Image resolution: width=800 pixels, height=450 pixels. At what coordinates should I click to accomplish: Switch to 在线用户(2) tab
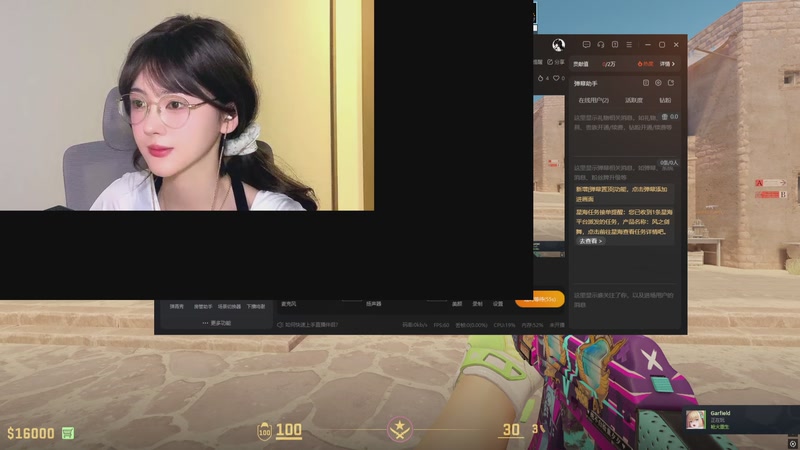pyautogui.click(x=593, y=101)
